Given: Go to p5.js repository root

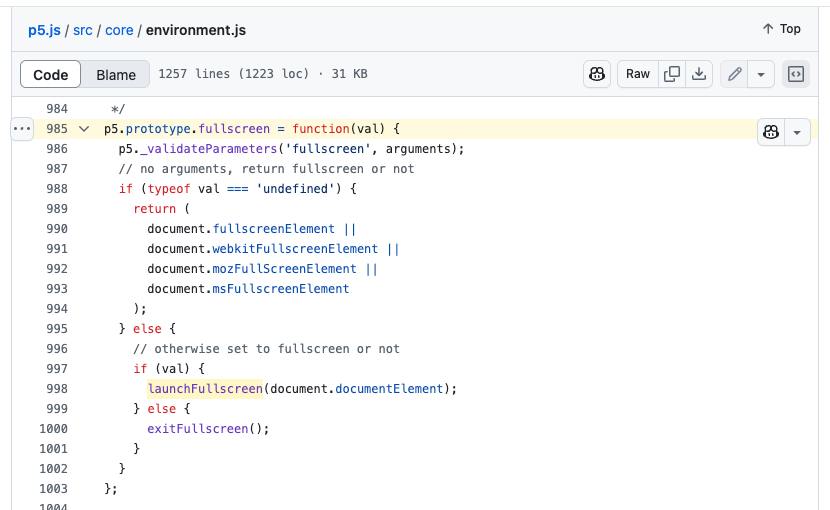Looking at the screenshot, I should tap(44, 30).
